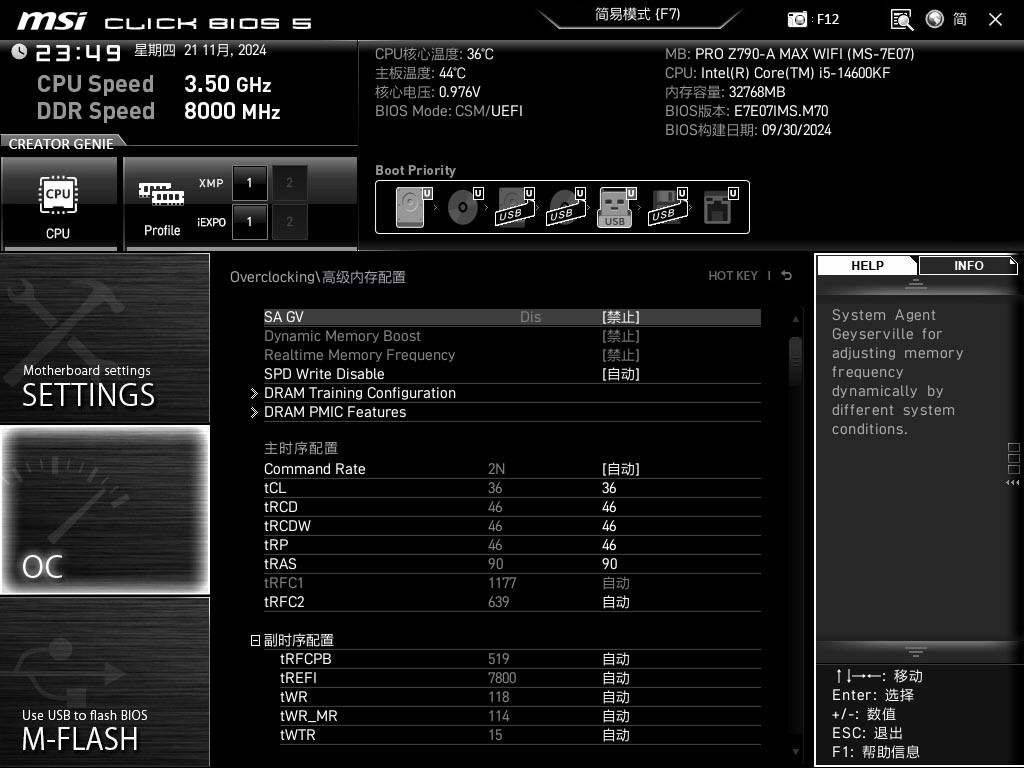The height and width of the screenshot is (768, 1024).
Task: Open the Dynamic Memory Boost option
Action: (512, 336)
